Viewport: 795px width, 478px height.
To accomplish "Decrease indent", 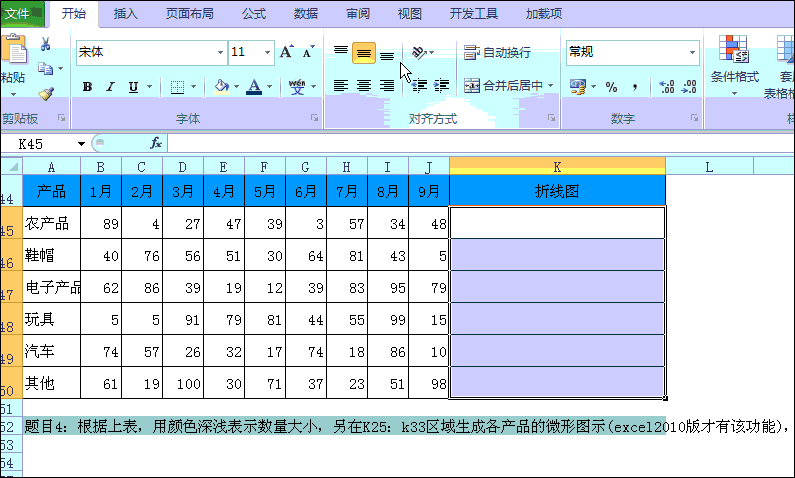I will 419,86.
